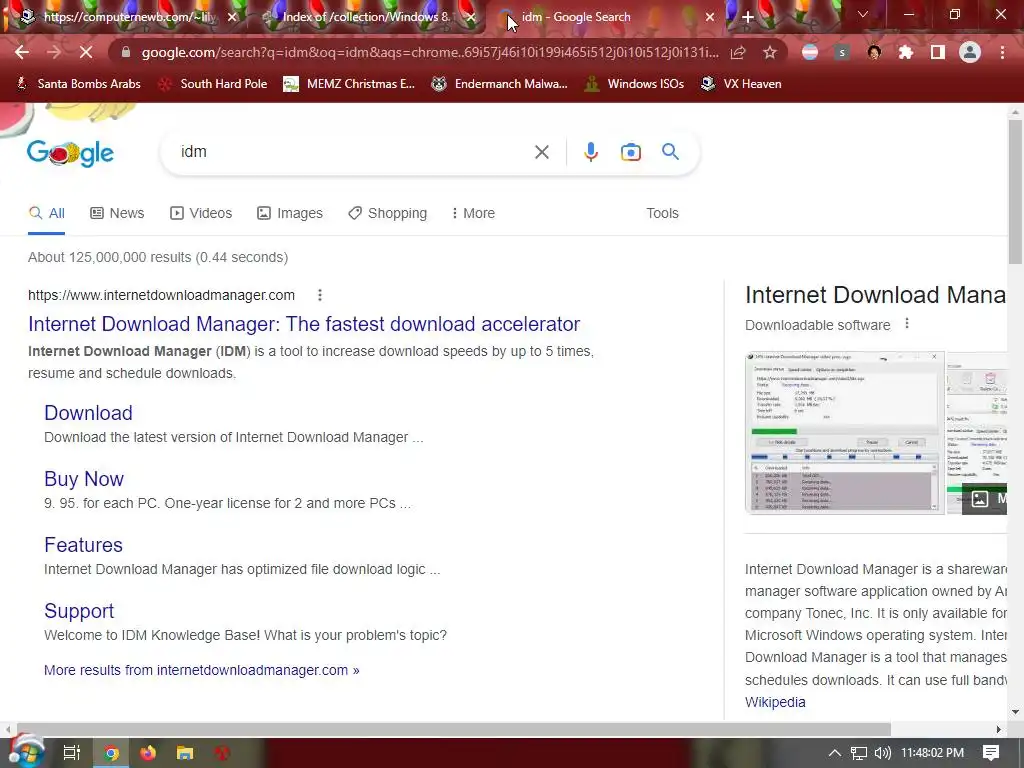Select the All results tab

point(46,213)
